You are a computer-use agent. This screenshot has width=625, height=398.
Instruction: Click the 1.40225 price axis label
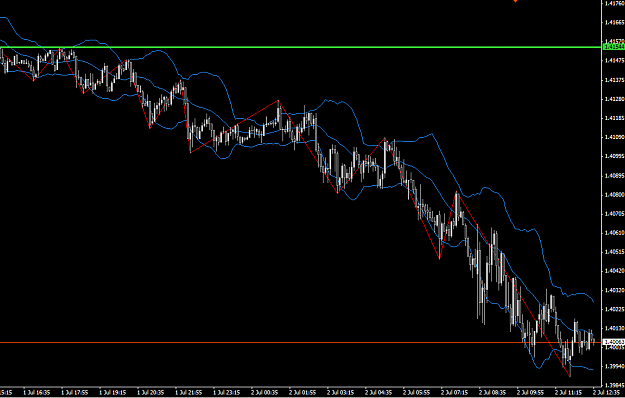pos(615,309)
